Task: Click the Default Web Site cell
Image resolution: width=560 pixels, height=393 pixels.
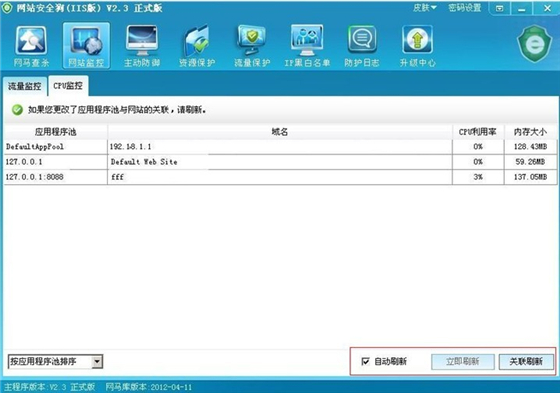Action: tap(280, 162)
